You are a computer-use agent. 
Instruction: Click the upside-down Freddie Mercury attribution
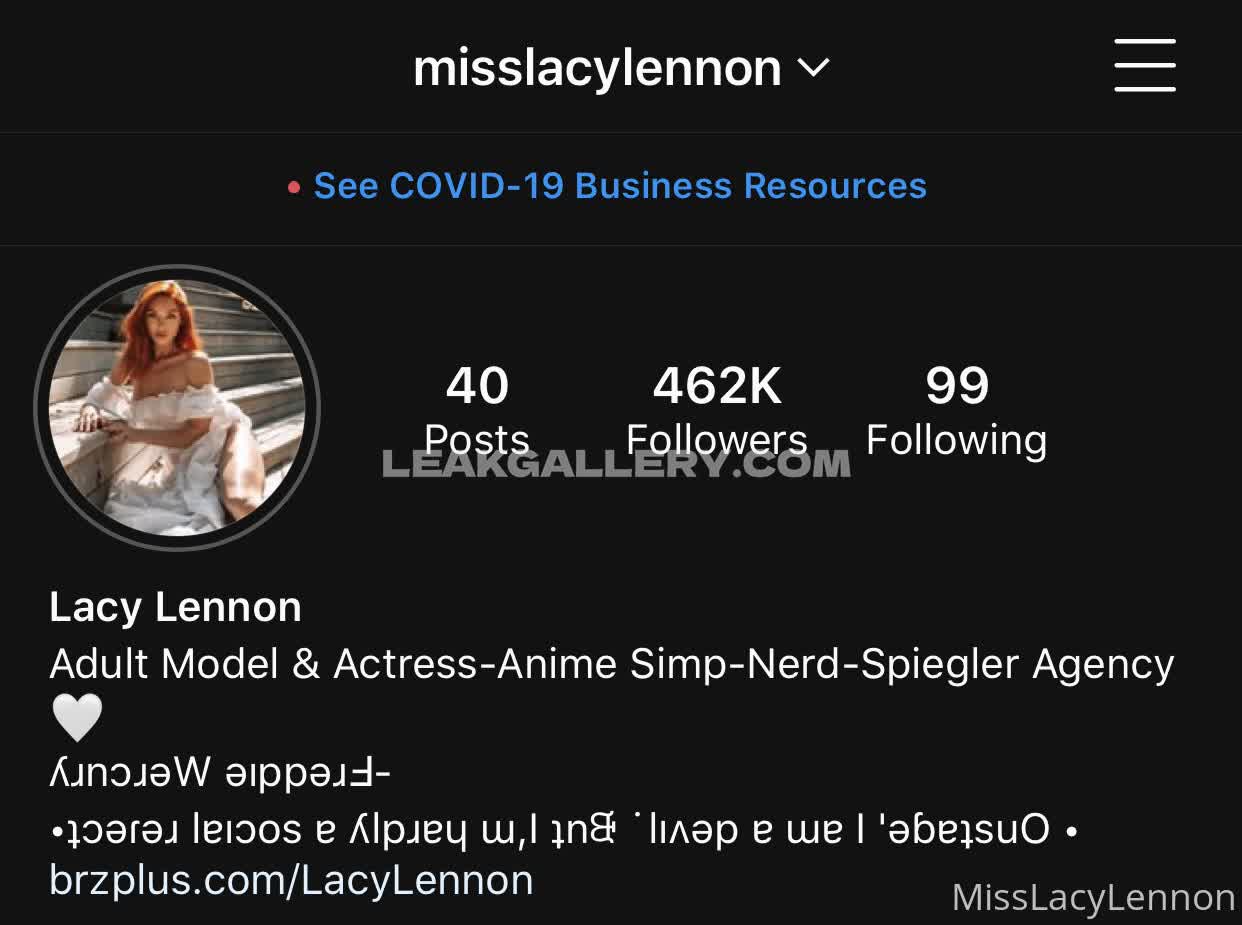coord(220,772)
